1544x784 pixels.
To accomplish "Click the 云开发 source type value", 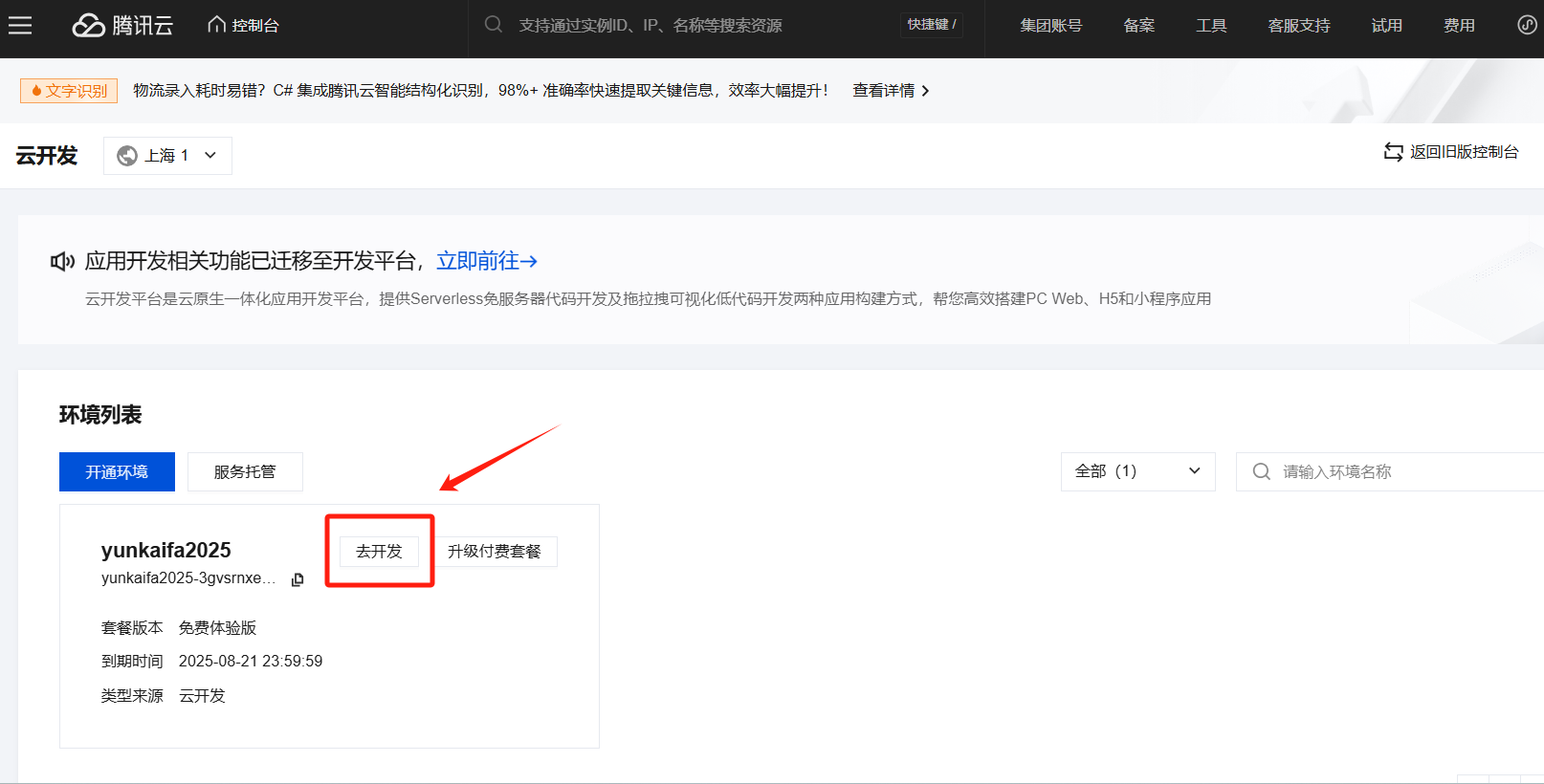I will pos(202,696).
